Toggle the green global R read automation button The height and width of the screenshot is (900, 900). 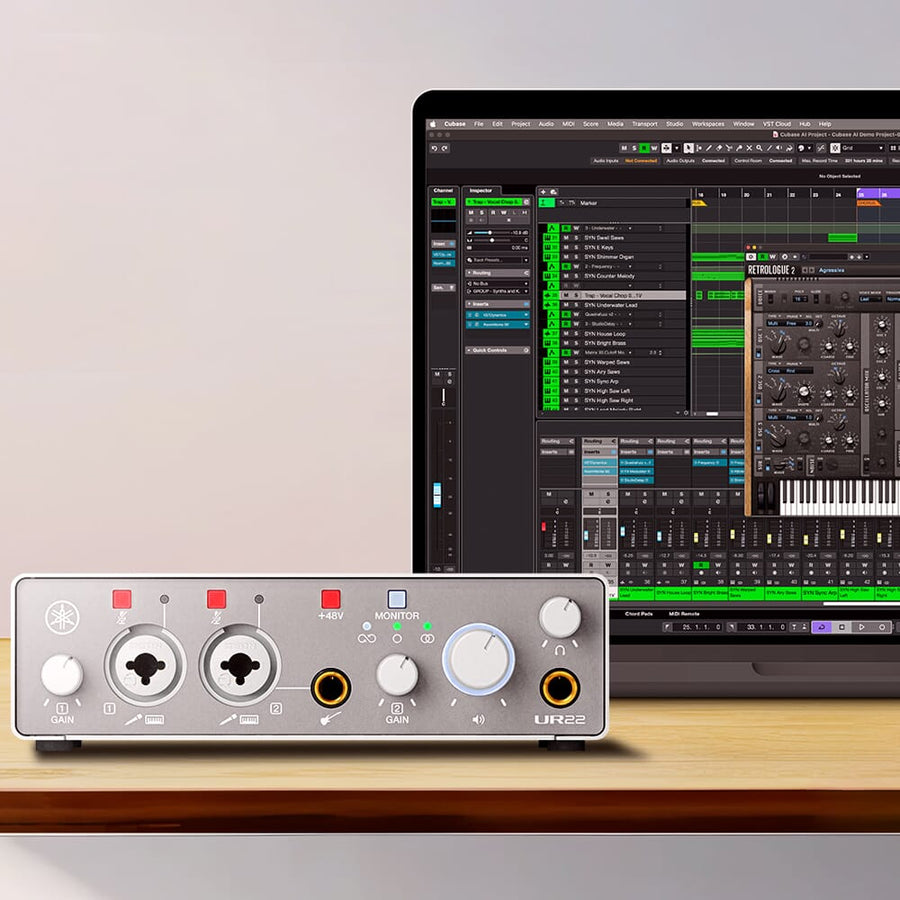pos(645,148)
